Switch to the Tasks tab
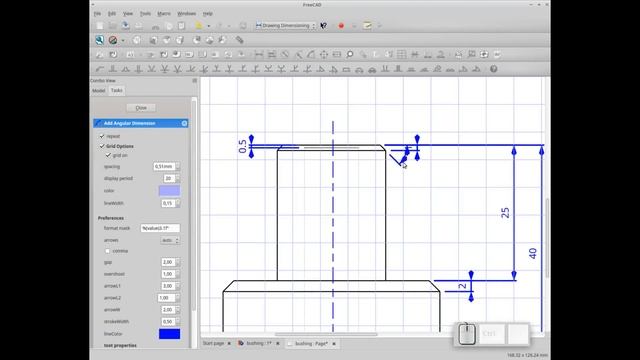 pos(117,90)
